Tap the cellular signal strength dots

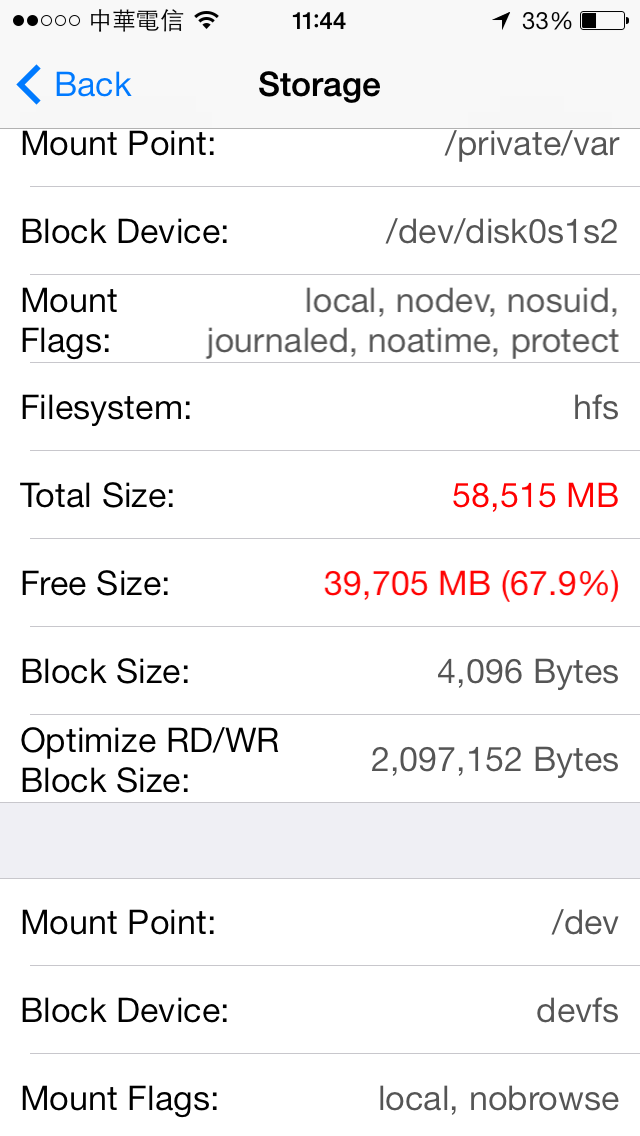(x=46, y=21)
